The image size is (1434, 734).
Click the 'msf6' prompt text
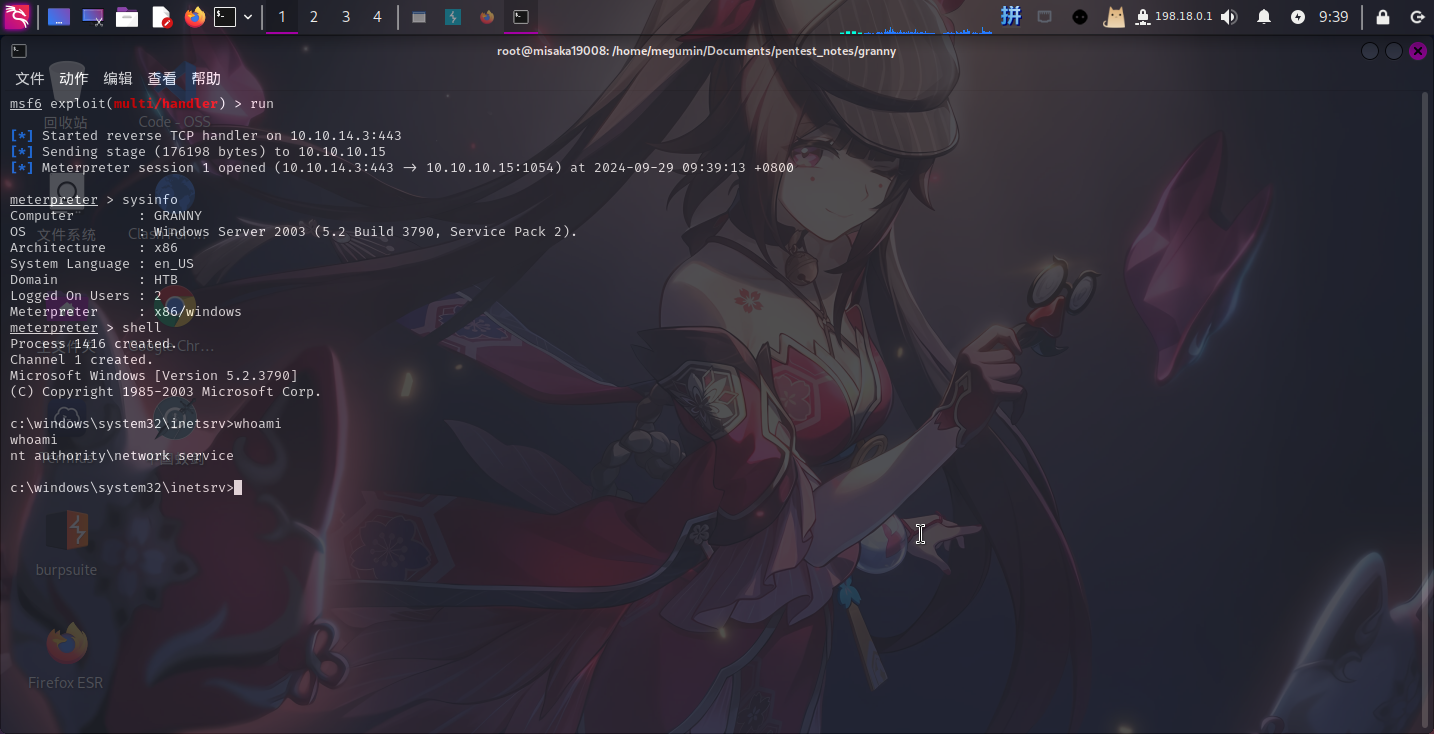[26, 104]
